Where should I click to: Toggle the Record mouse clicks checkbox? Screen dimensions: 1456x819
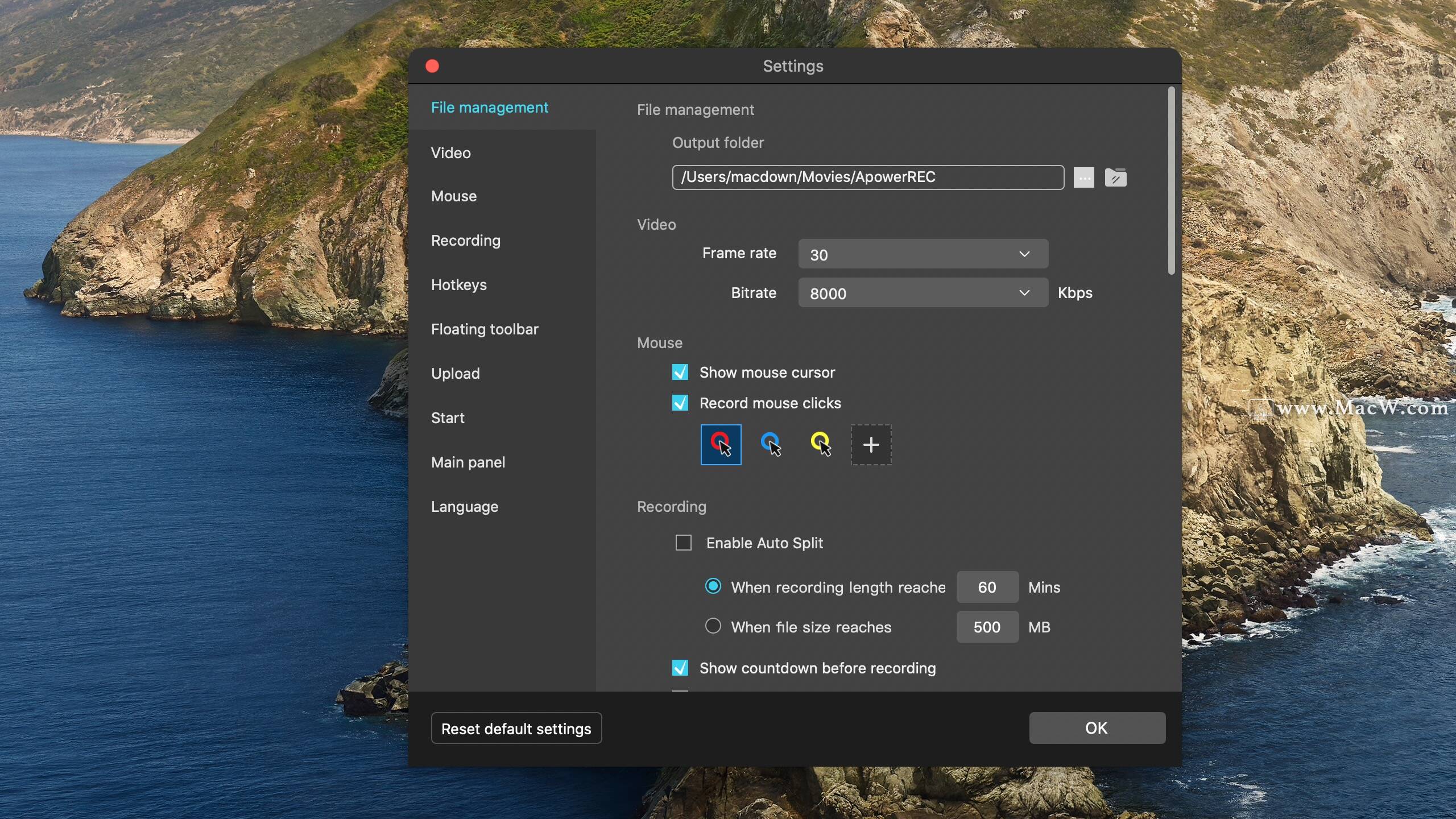[680, 402]
